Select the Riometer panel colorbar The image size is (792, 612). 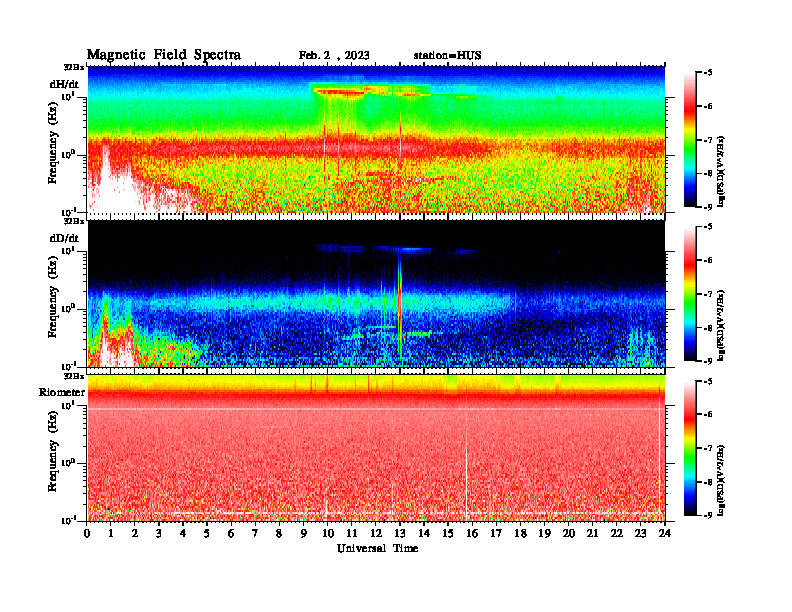click(690, 448)
